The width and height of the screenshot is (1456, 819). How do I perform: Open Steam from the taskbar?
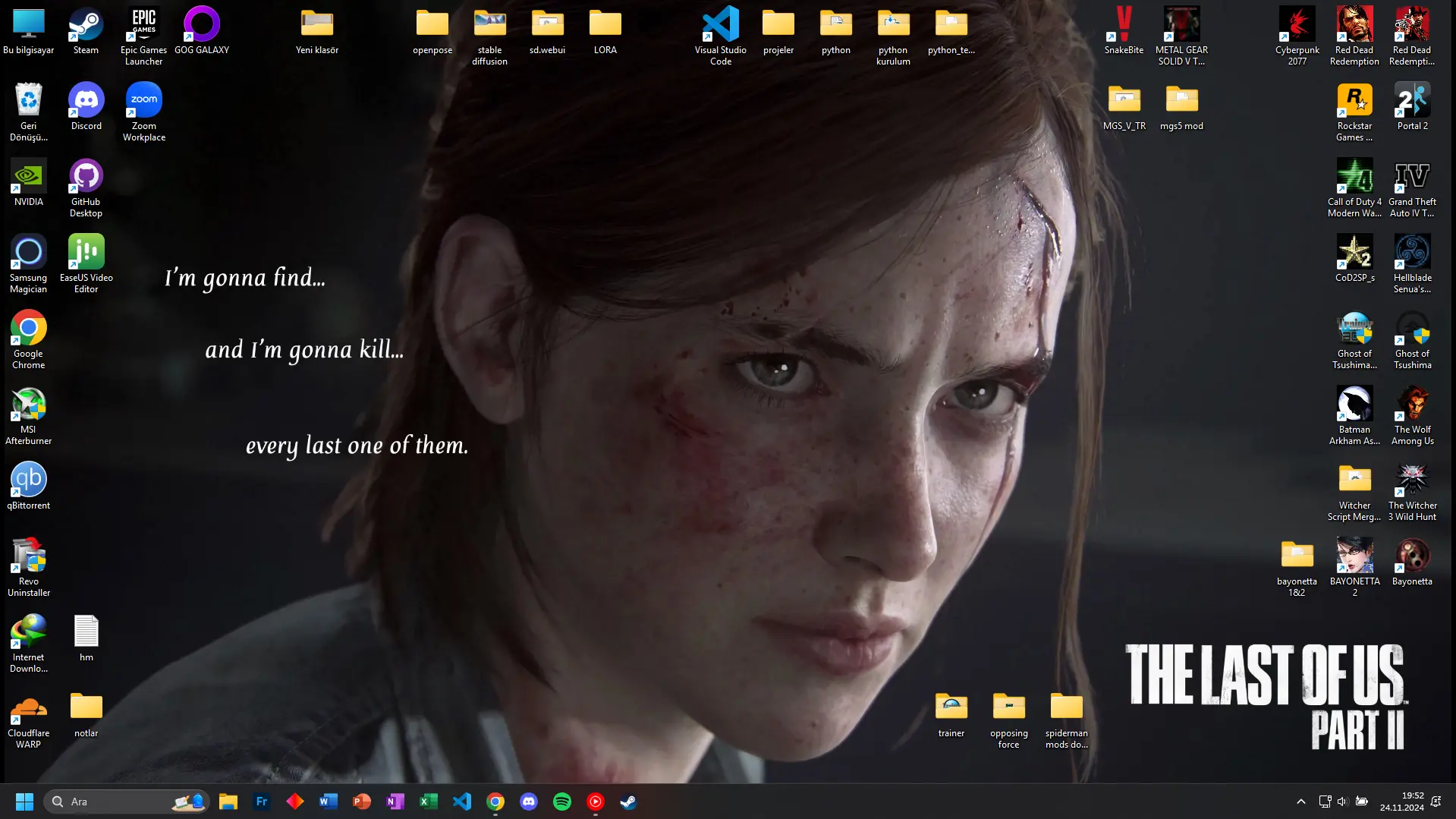(629, 802)
